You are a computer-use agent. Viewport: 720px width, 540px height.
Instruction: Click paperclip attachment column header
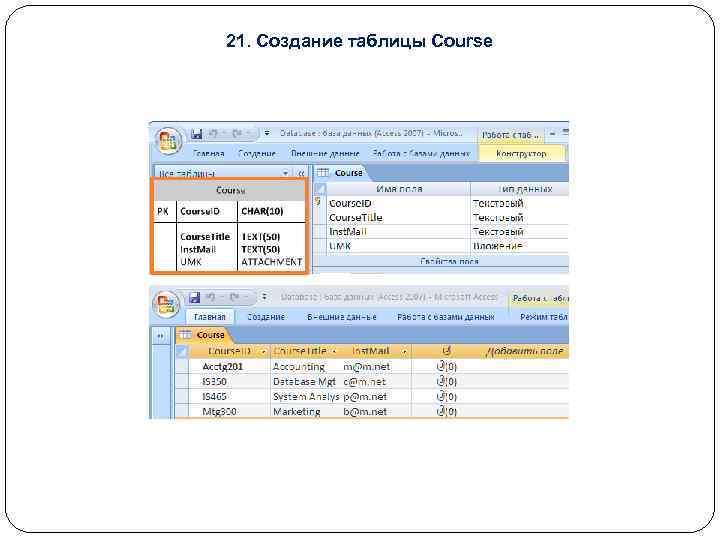(x=445, y=352)
